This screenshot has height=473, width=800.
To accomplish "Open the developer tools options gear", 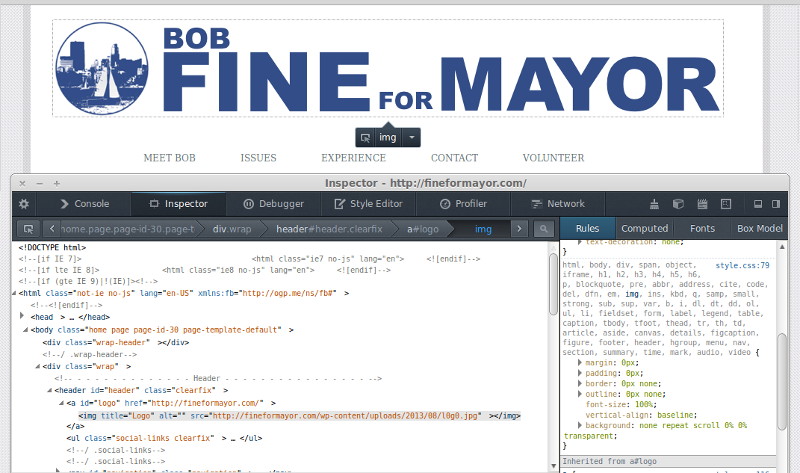I will (x=24, y=204).
